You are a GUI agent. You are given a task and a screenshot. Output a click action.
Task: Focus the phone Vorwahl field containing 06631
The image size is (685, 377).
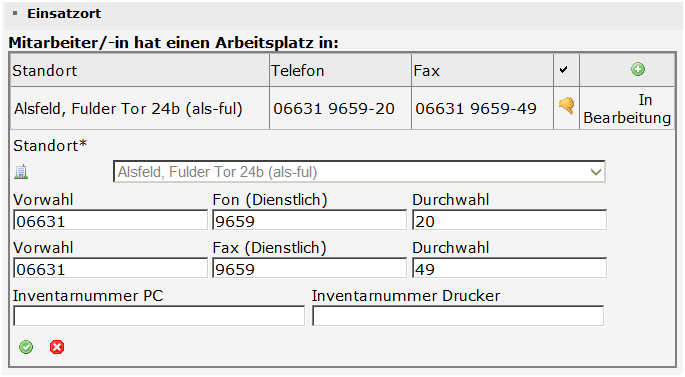click(111, 220)
